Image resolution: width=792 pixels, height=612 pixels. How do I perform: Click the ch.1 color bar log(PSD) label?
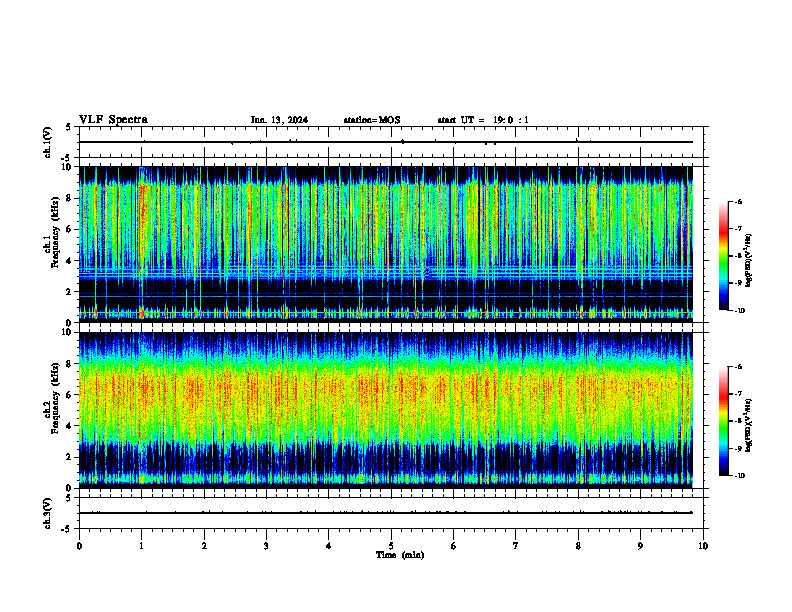[749, 260]
